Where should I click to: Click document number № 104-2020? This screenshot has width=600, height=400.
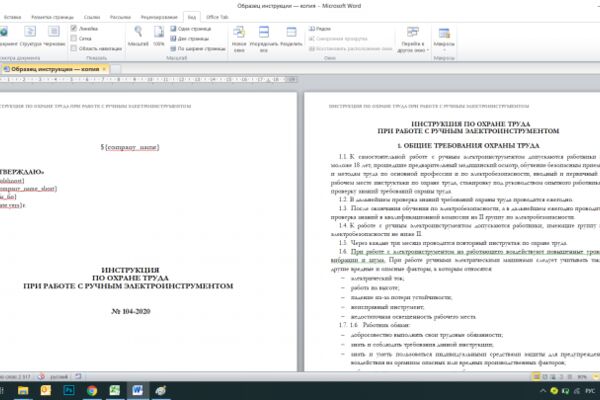pos(131,311)
